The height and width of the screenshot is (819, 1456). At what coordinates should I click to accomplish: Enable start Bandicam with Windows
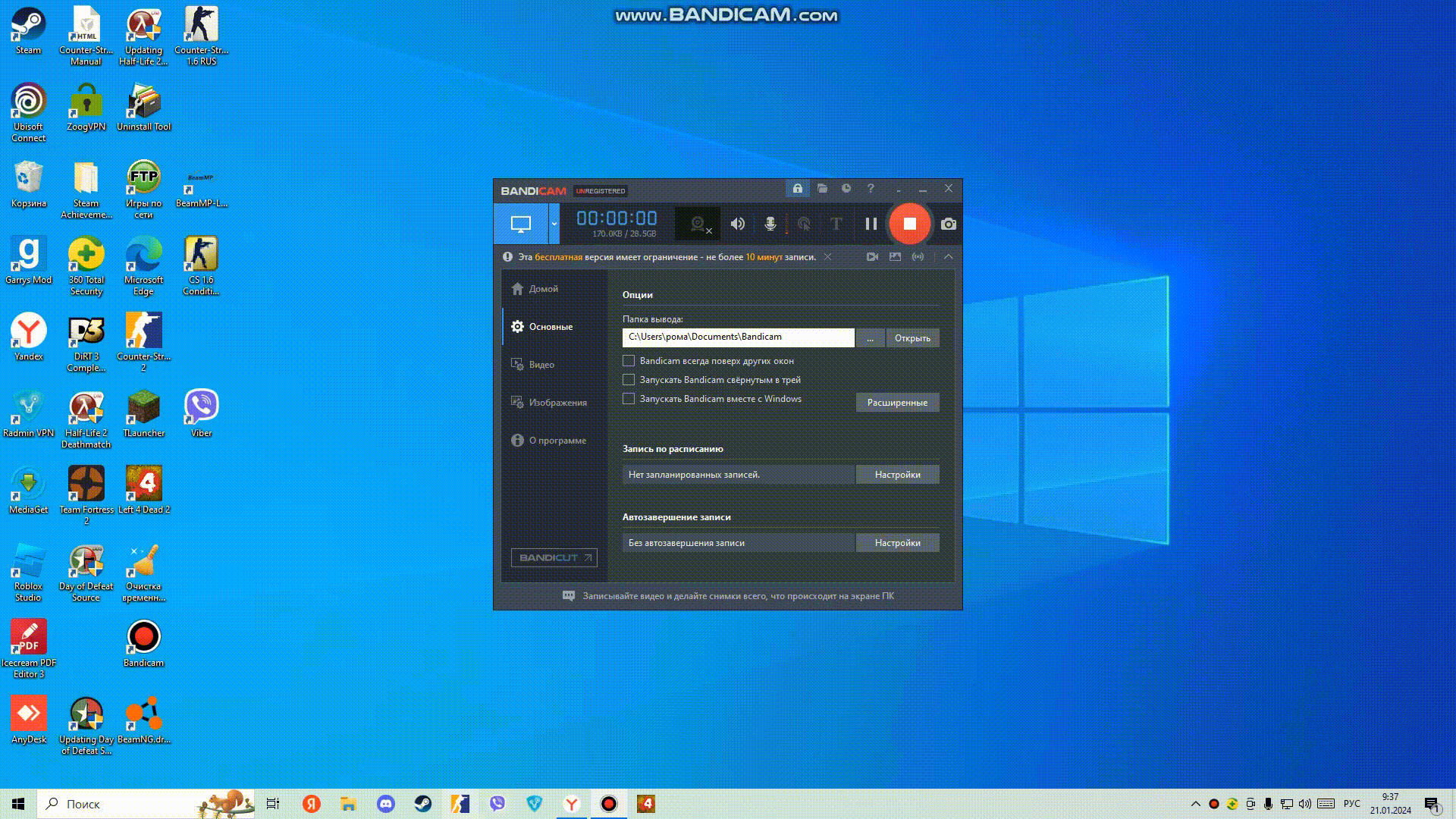(629, 399)
